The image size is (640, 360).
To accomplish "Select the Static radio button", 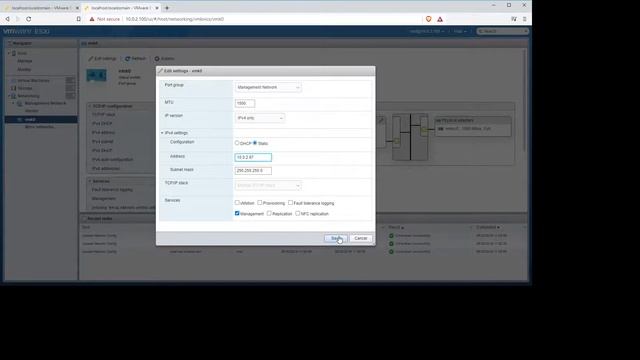I will tap(255, 143).
